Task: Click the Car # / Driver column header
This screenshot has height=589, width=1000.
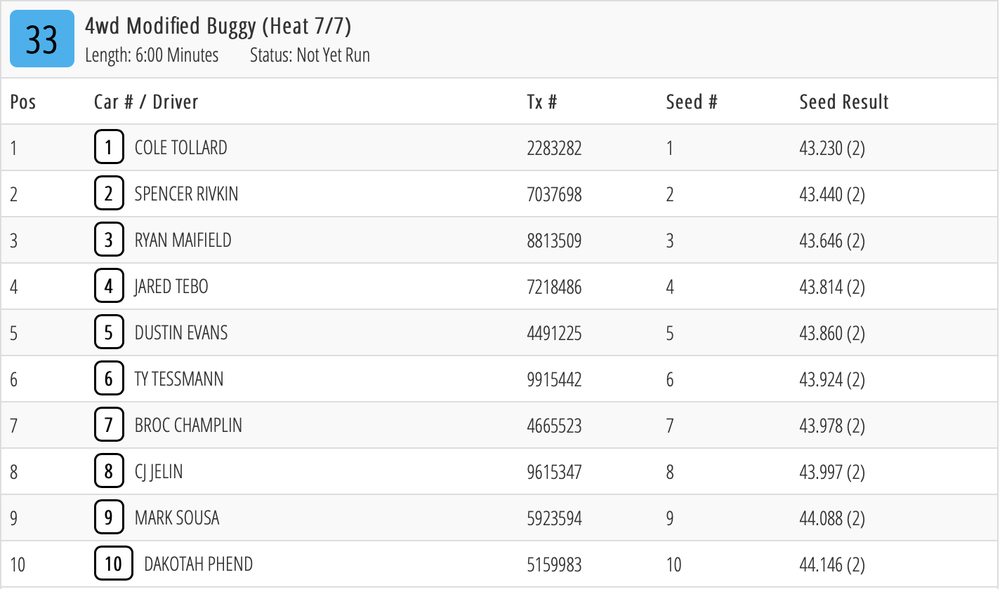Action: pos(146,102)
